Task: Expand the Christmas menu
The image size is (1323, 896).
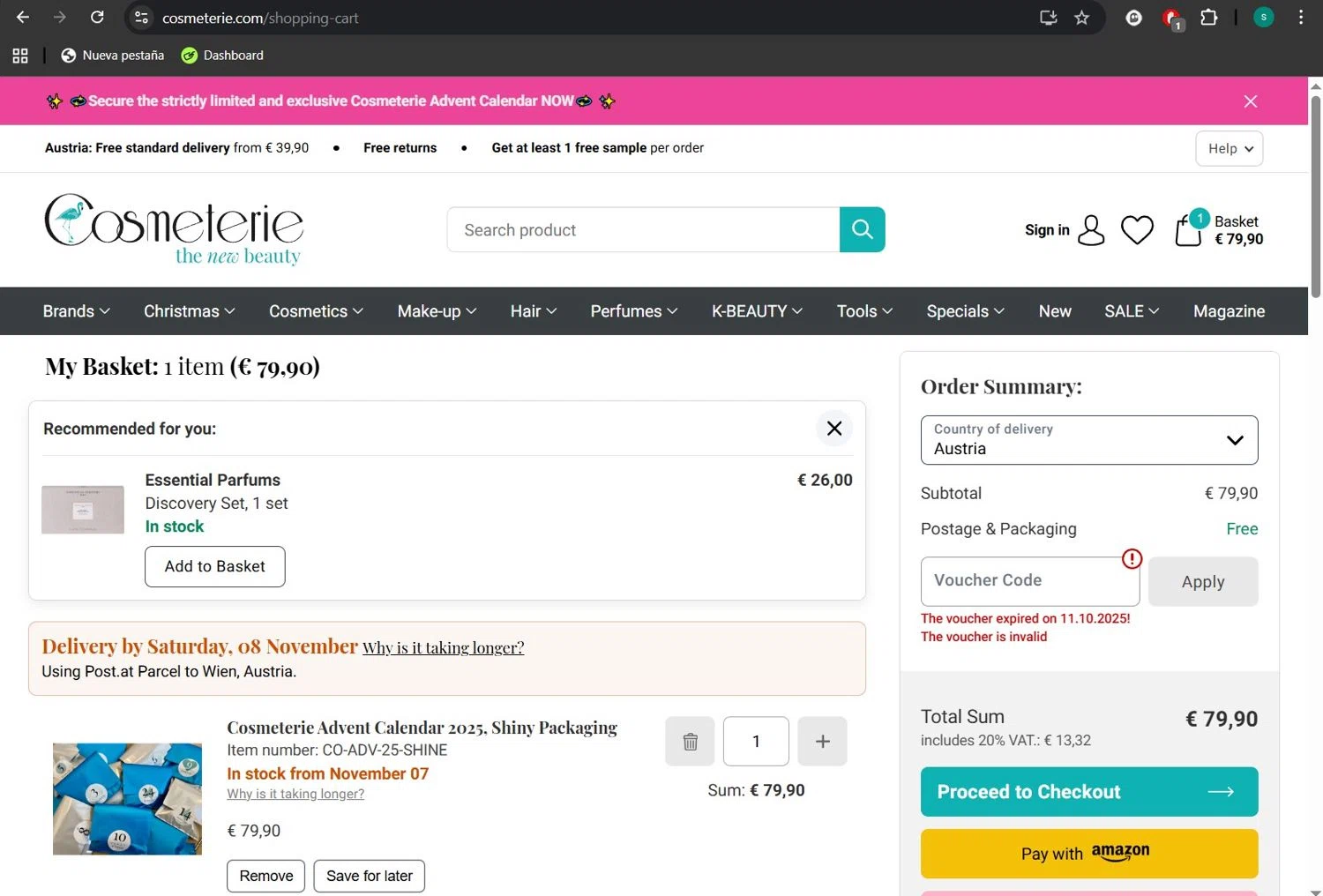Action: [x=190, y=311]
